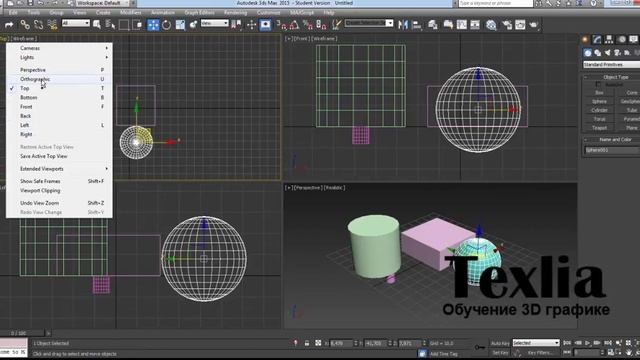Open the Layer Manager
The image size is (640, 360).
coord(432,25)
